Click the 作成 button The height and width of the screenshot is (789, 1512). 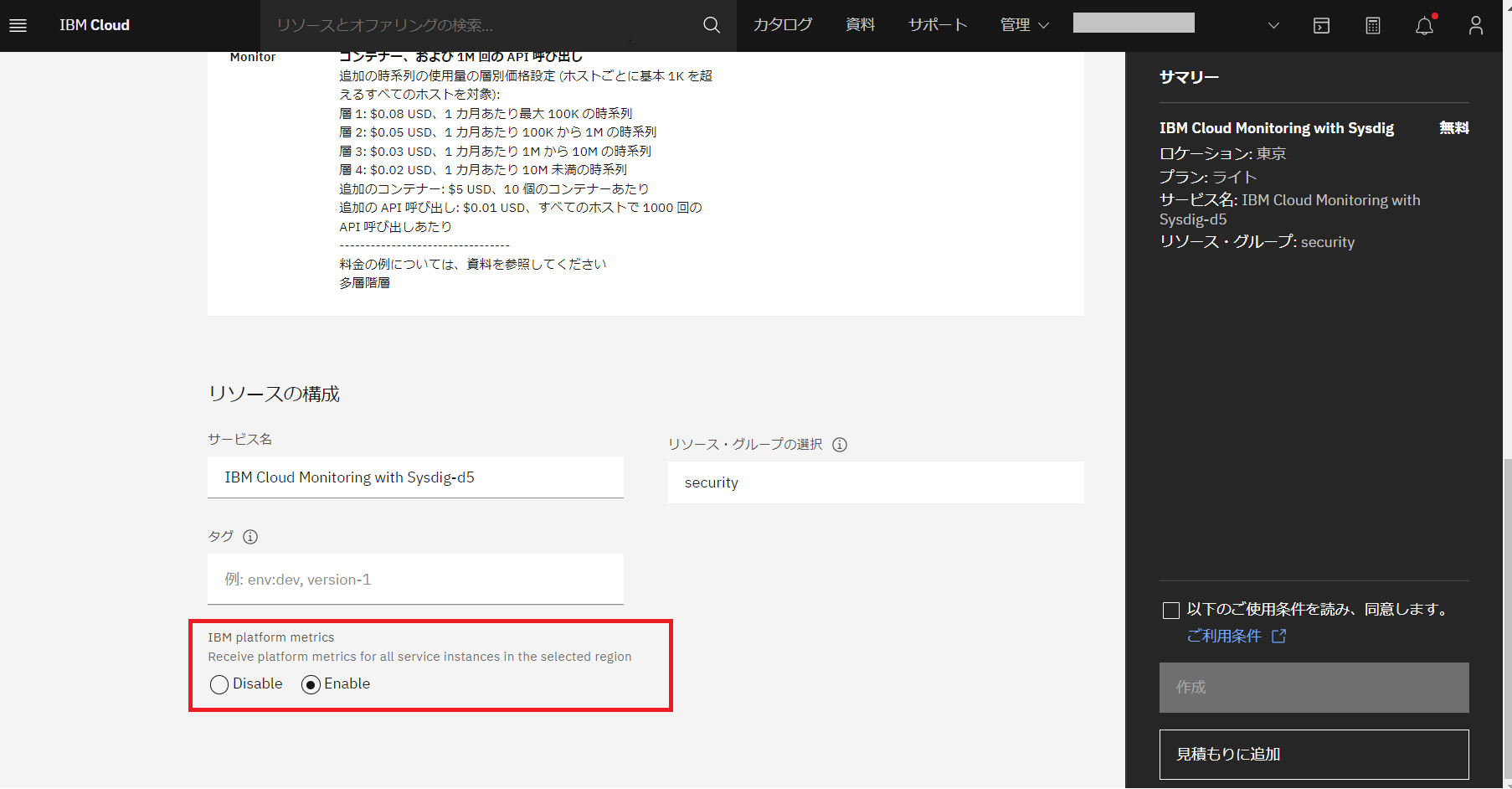1314,688
